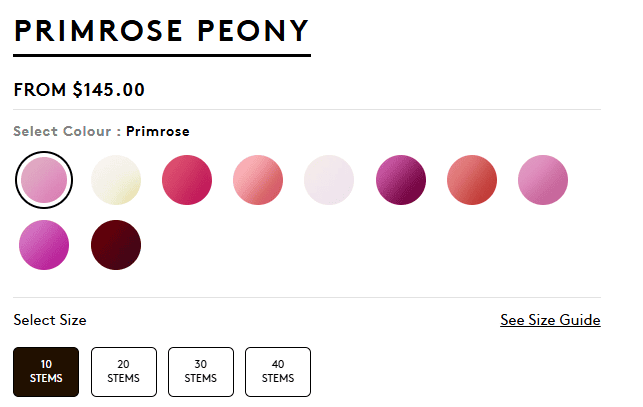
Task: Pick the deep magenta plum swatch
Action: pos(401,180)
